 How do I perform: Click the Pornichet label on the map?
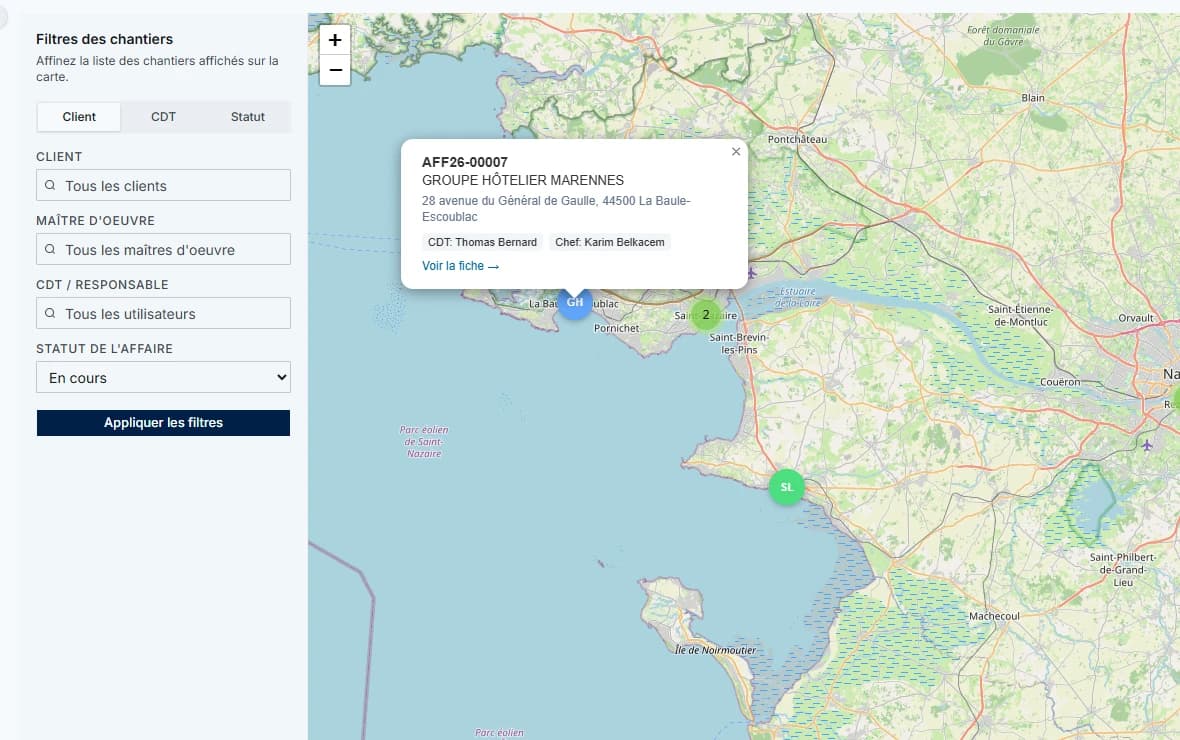616,328
